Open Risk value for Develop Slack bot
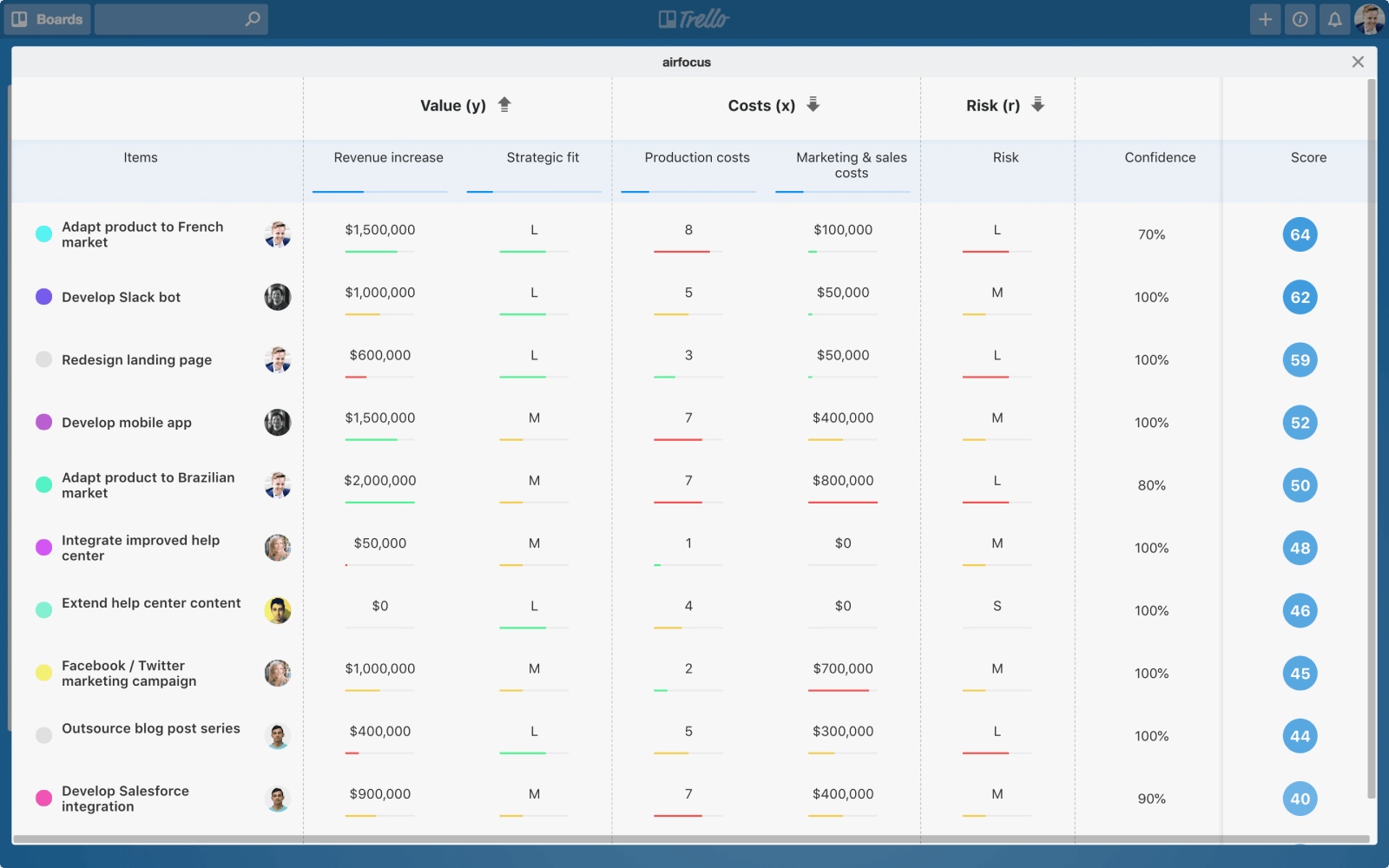This screenshot has height=868, width=1389. tap(997, 293)
